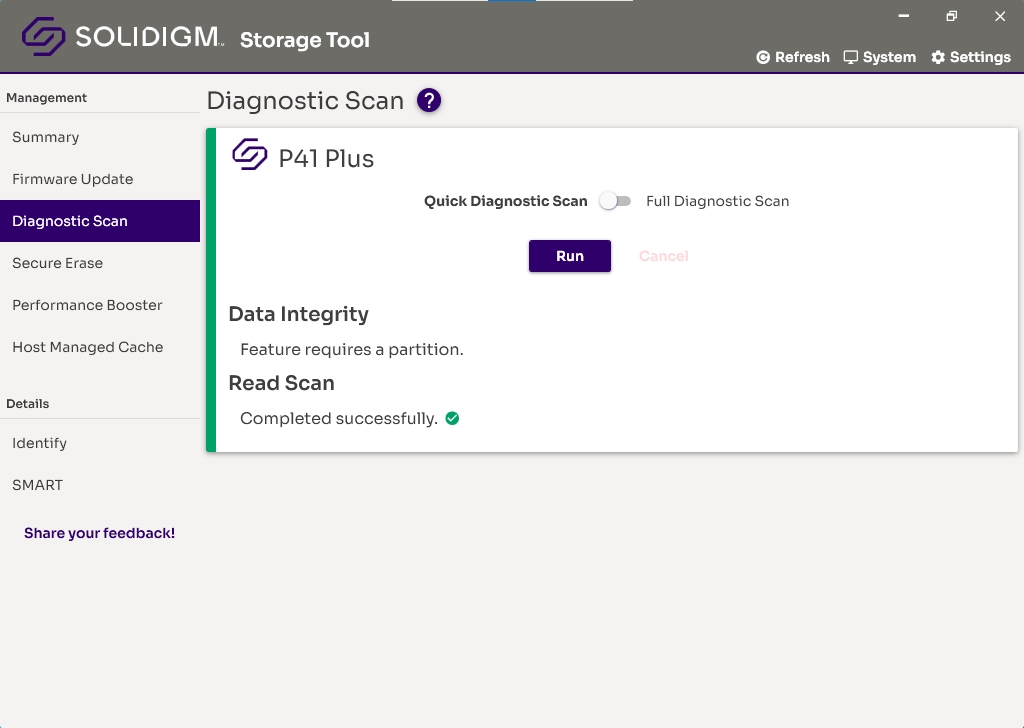1024x728 pixels.
Task: Click the Management section header
Action: [46, 98]
